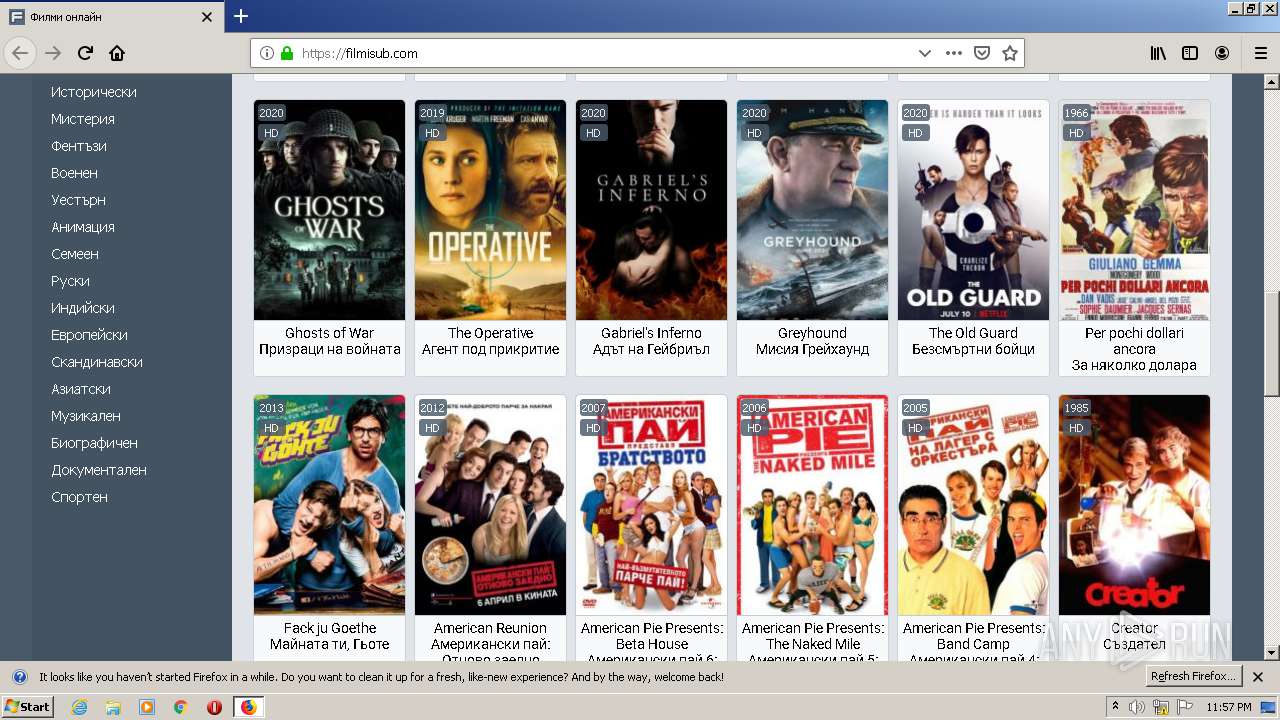The height and width of the screenshot is (720, 1280).
Task: Show site information icon in address bar
Action: pos(267,53)
